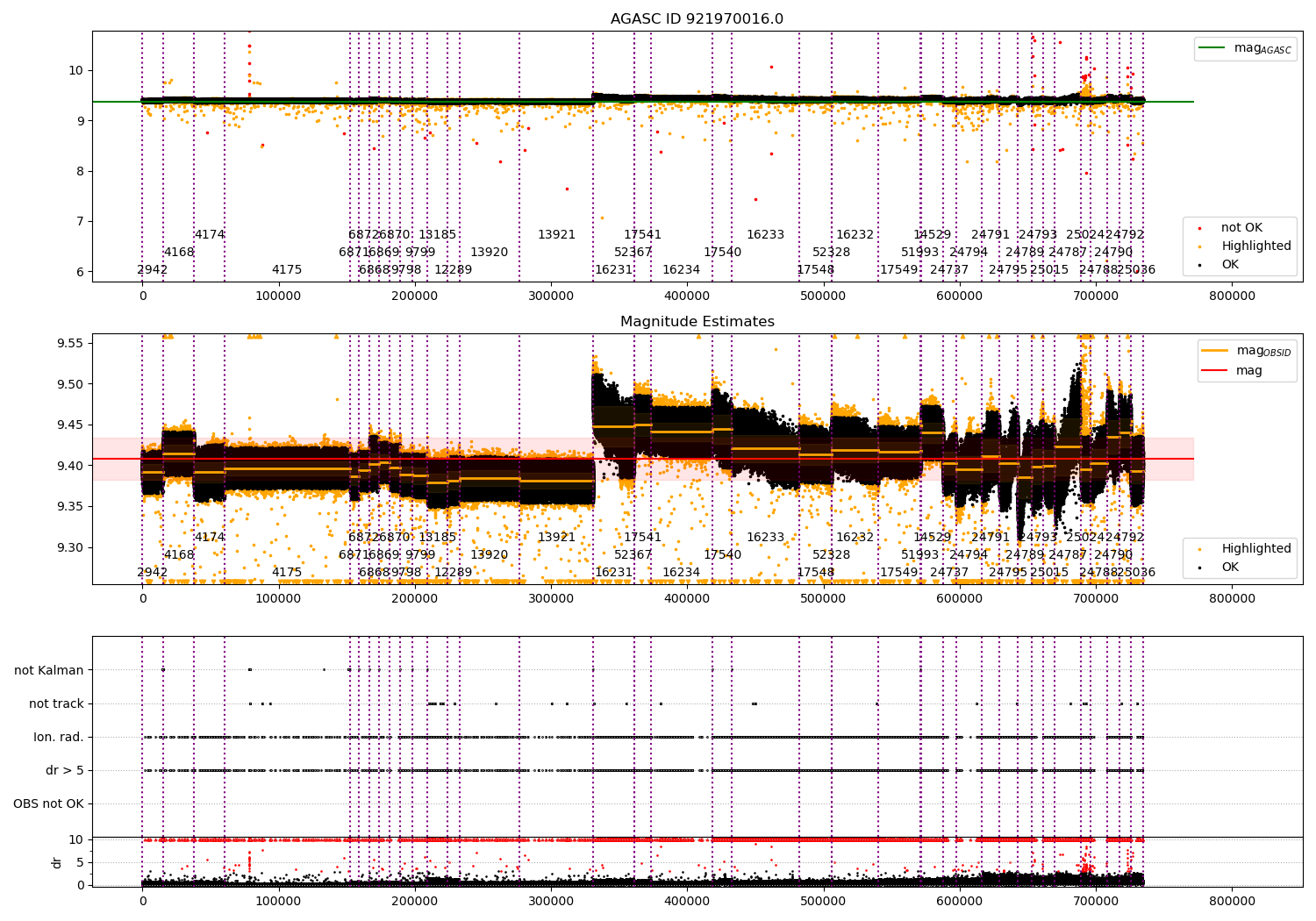This screenshot has width=1316, height=921.
Task: Select the mag OBSID legend label
Action: coord(1263,352)
